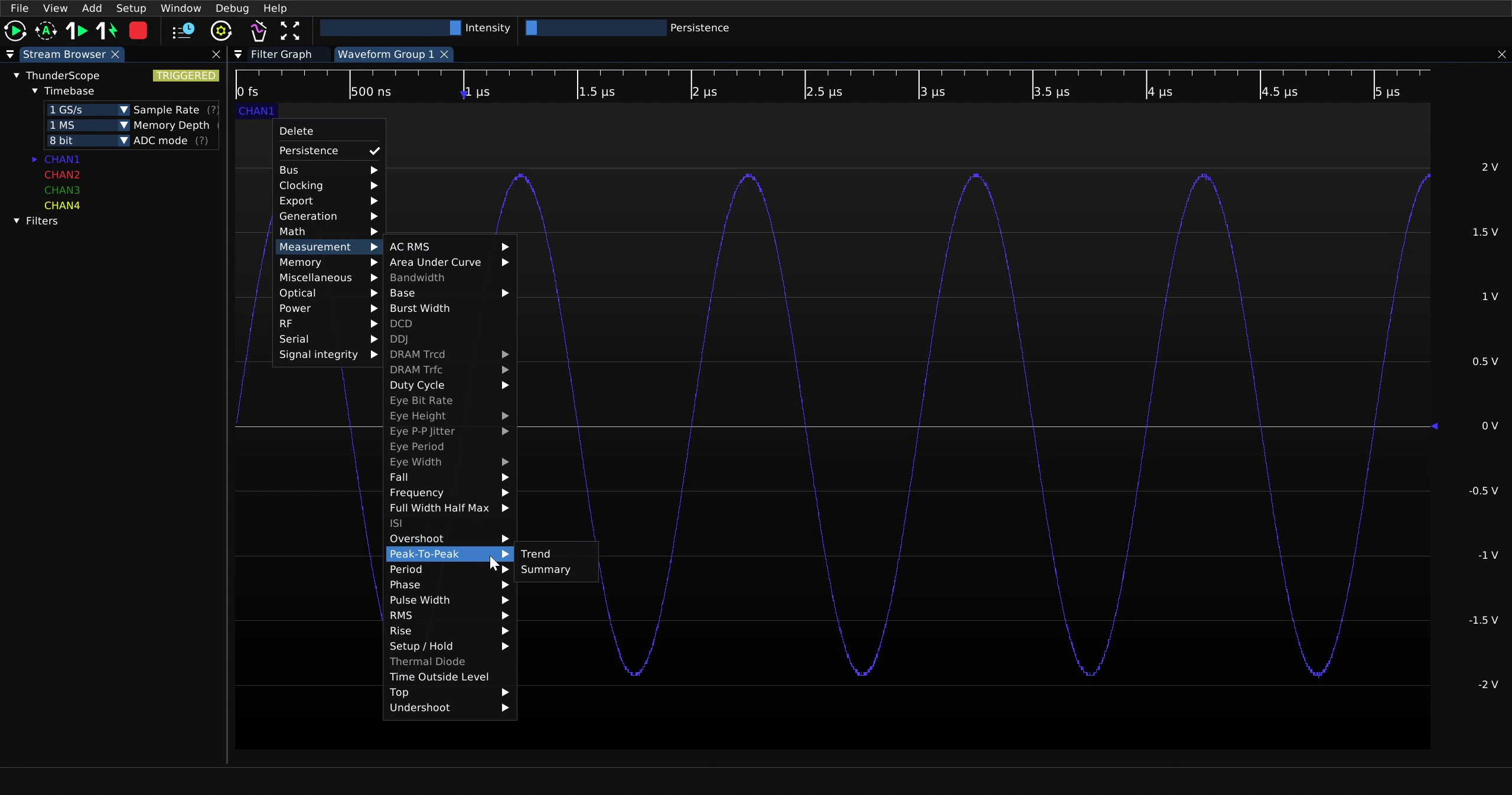Image resolution: width=1512 pixels, height=795 pixels.
Task: Open the waveform history icon
Action: 183,31
